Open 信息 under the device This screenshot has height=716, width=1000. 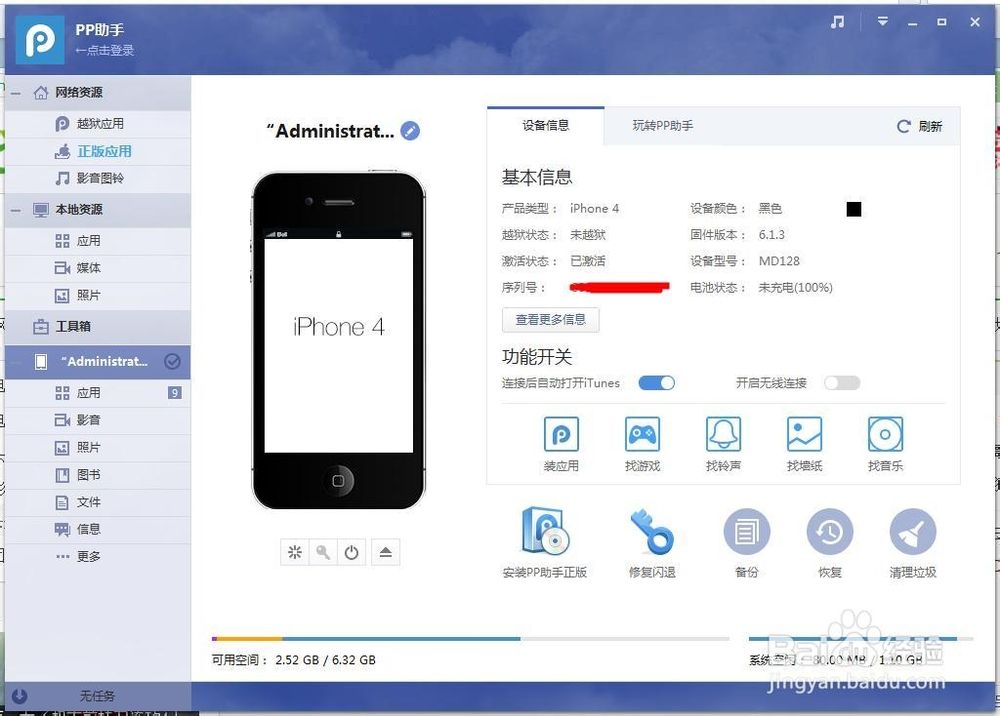pyautogui.click(x=98, y=529)
